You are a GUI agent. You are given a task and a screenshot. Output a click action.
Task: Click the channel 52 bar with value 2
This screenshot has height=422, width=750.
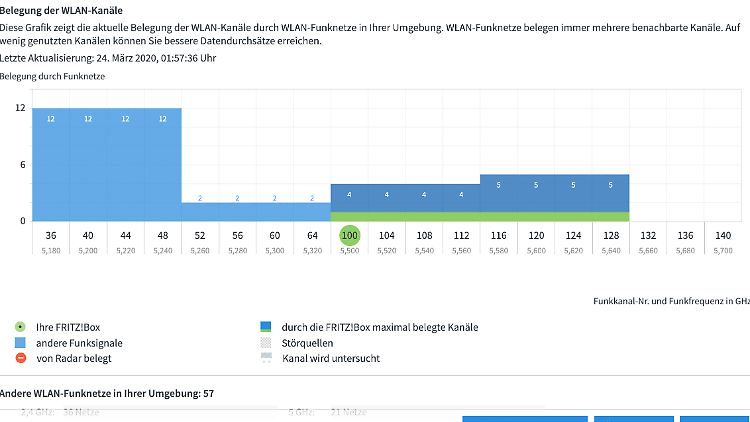200,210
